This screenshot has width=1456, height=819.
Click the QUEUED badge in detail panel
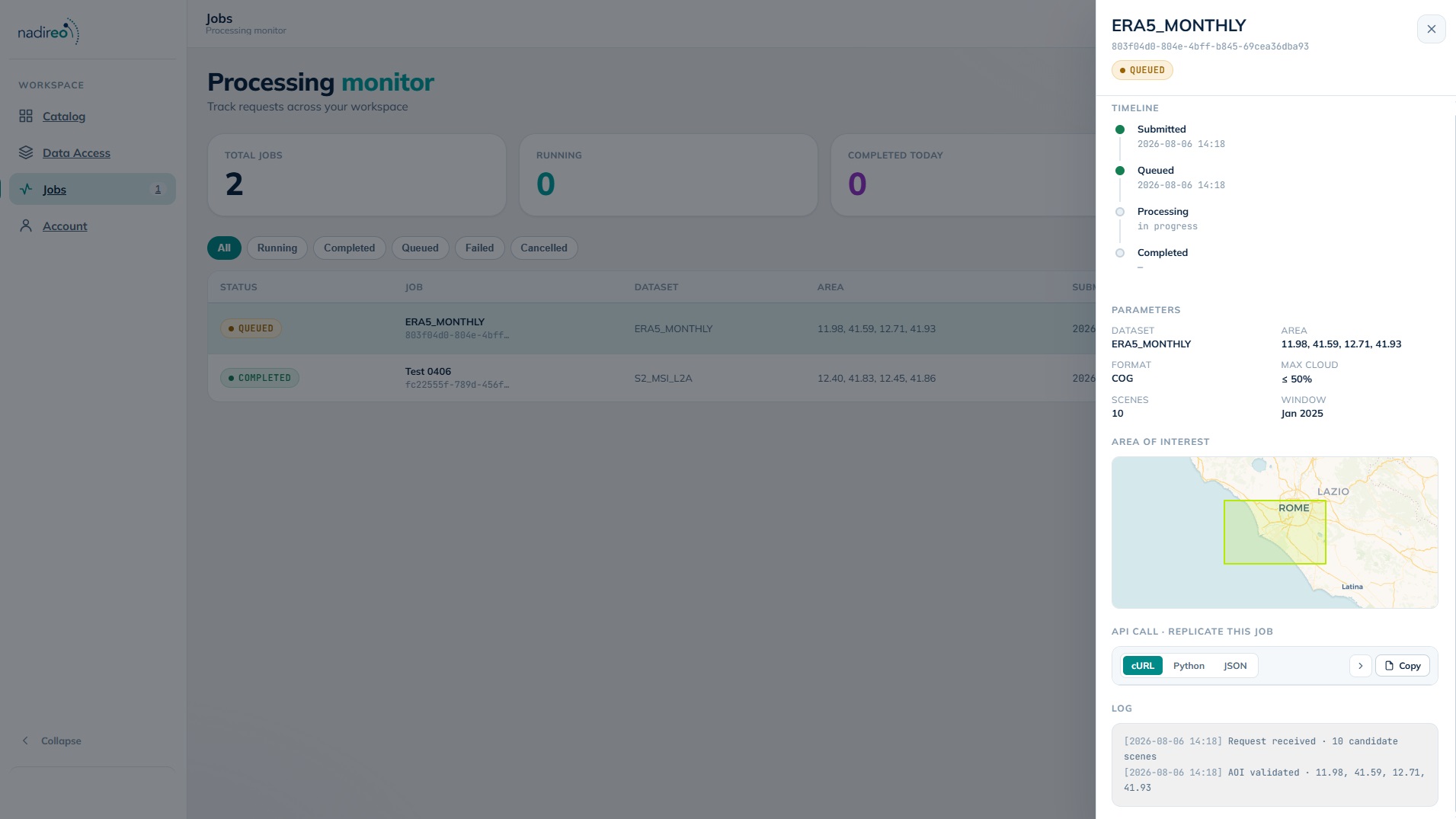(1142, 70)
